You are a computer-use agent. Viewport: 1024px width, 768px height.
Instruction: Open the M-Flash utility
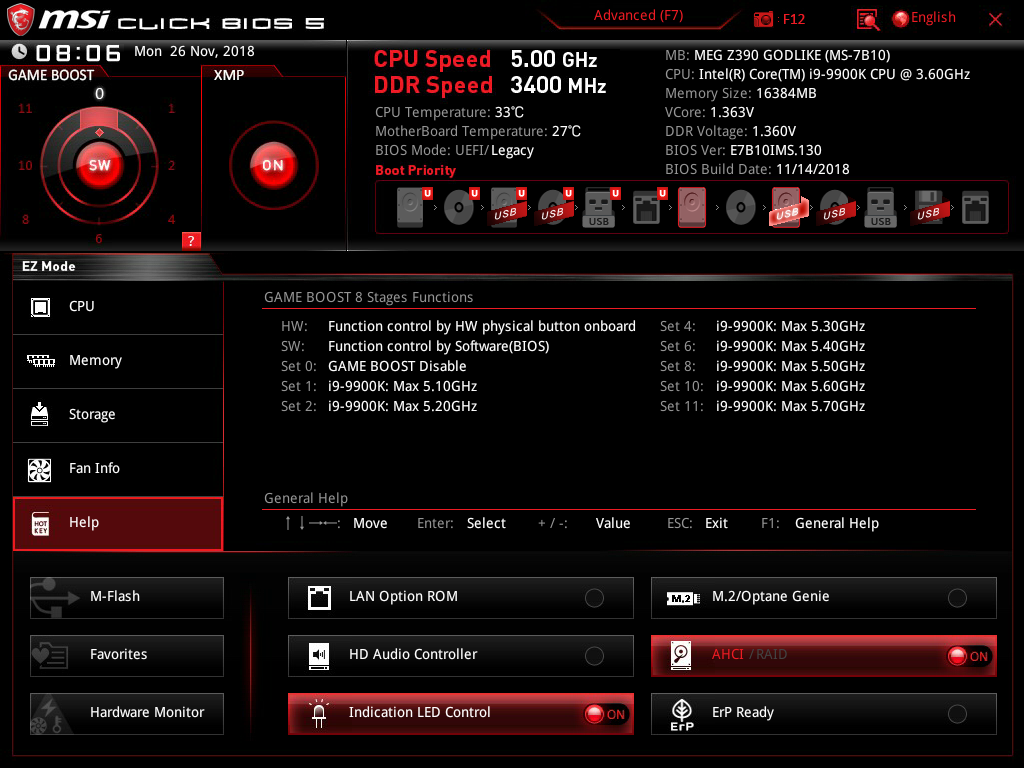pos(127,598)
